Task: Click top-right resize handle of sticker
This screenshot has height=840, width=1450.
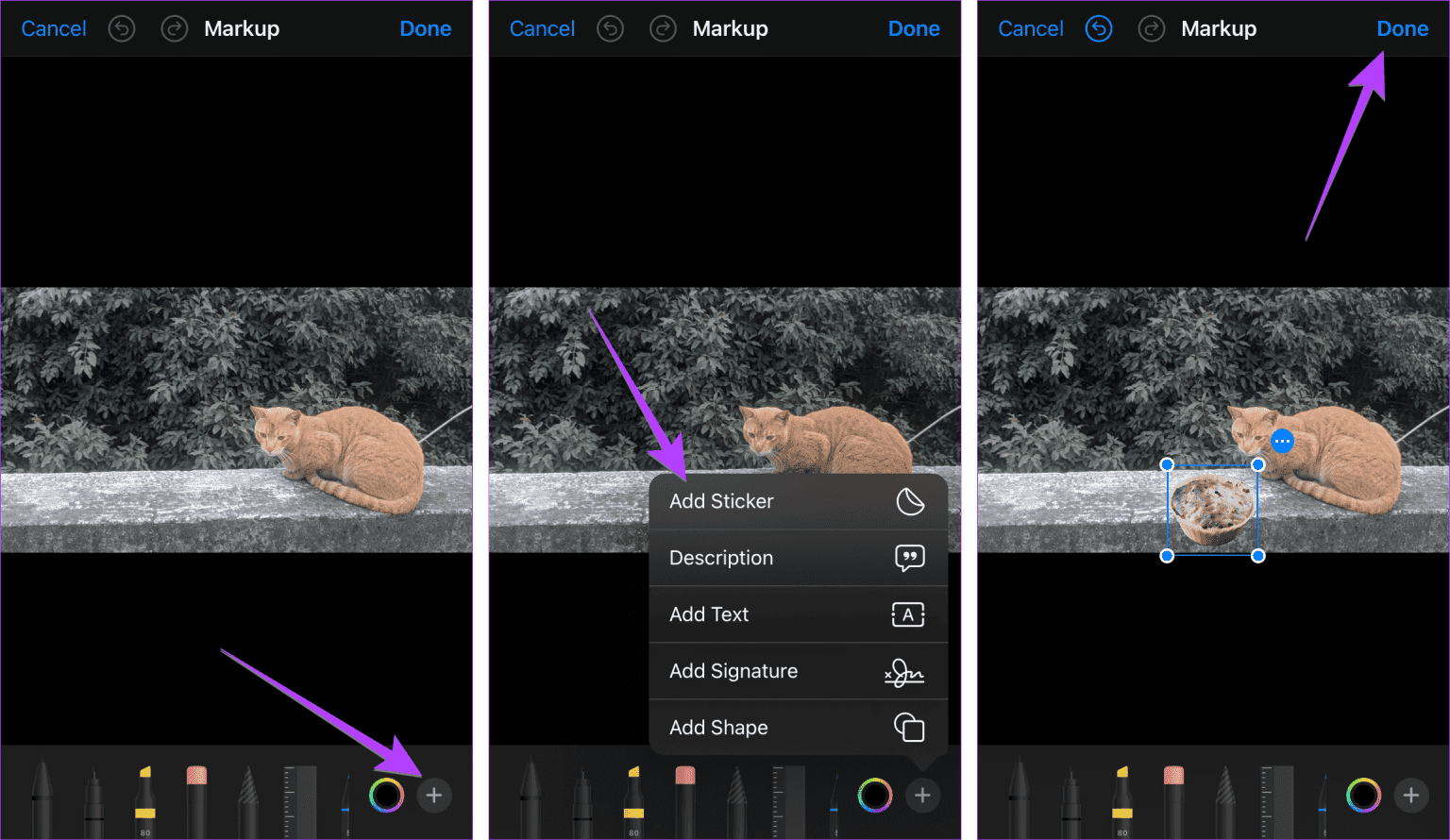Action: click(x=1258, y=465)
